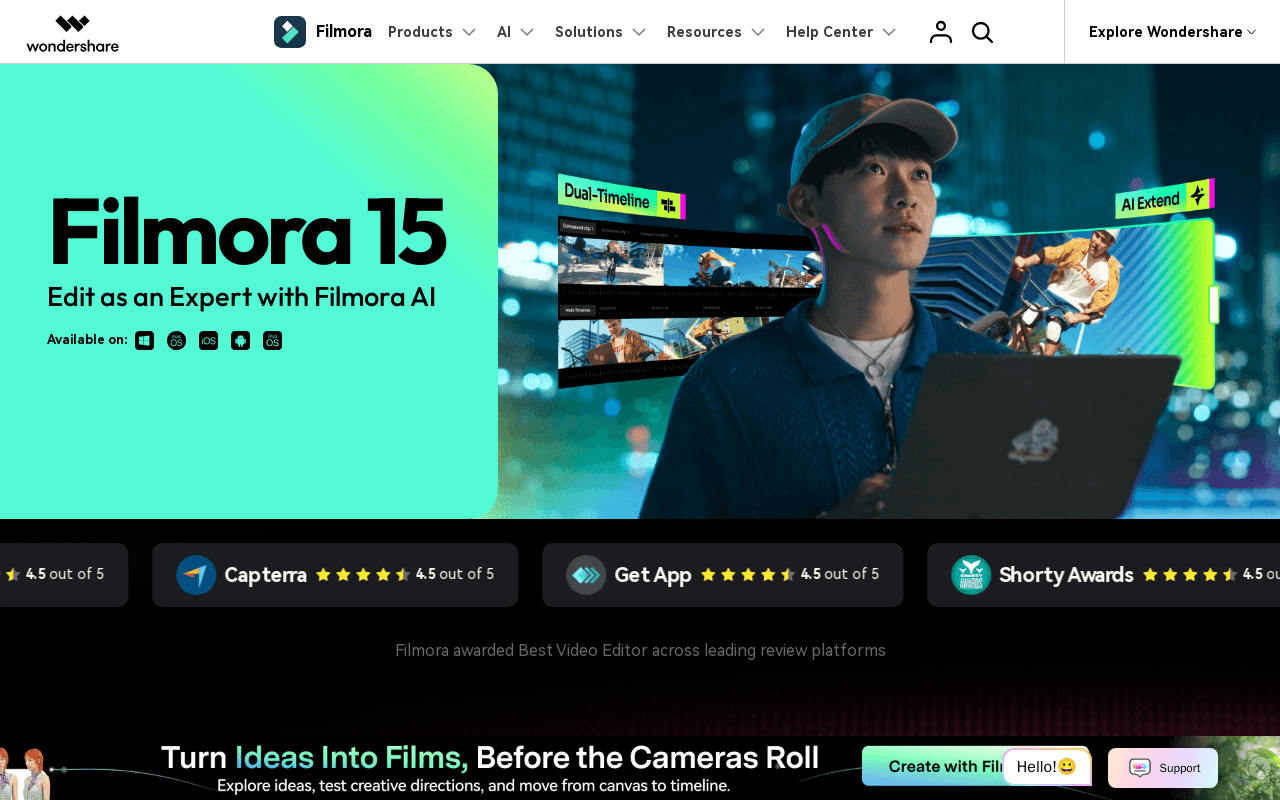Open the Resources menu
This screenshot has height=800, width=1280.
pyautogui.click(x=704, y=32)
